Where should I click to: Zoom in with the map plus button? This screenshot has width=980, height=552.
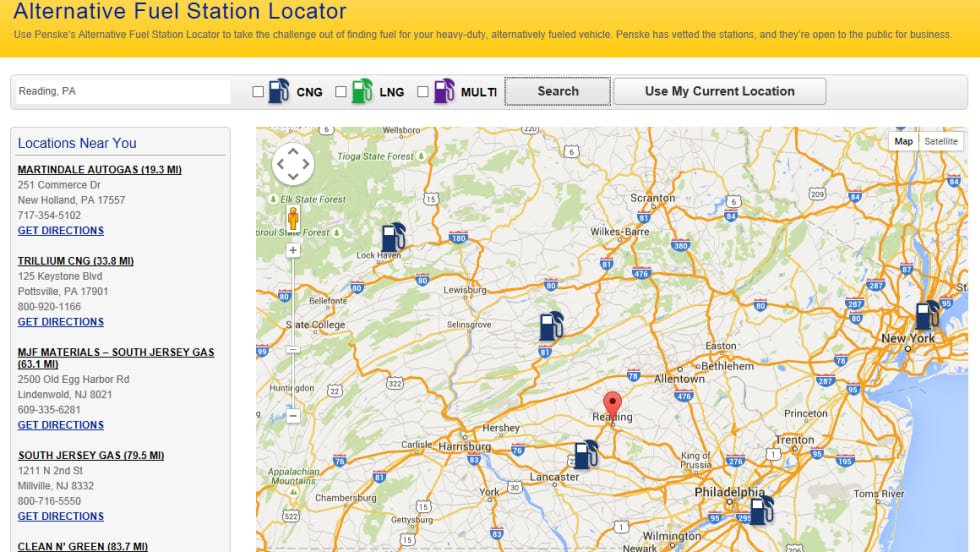tap(293, 250)
